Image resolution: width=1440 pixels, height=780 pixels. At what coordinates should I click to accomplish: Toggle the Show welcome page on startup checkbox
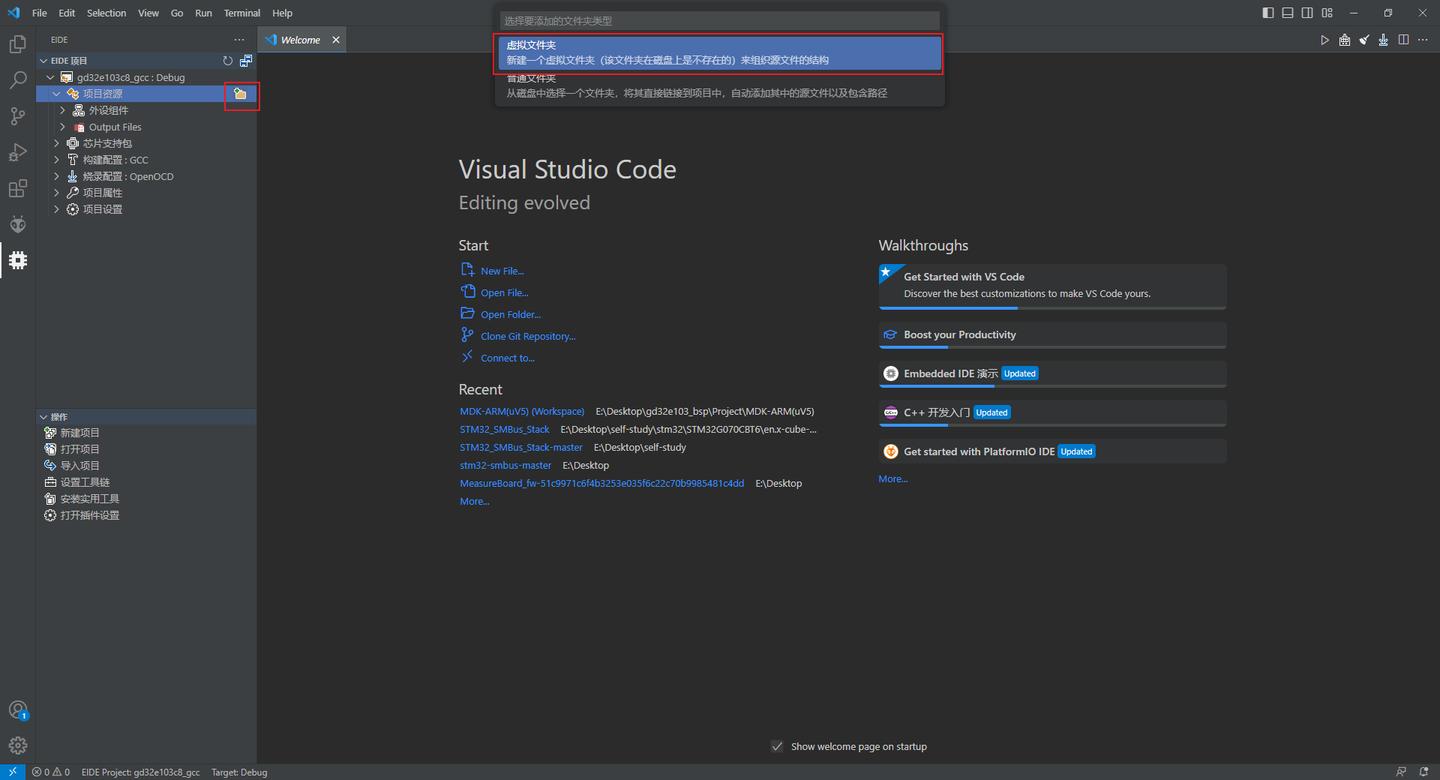pyautogui.click(x=777, y=746)
